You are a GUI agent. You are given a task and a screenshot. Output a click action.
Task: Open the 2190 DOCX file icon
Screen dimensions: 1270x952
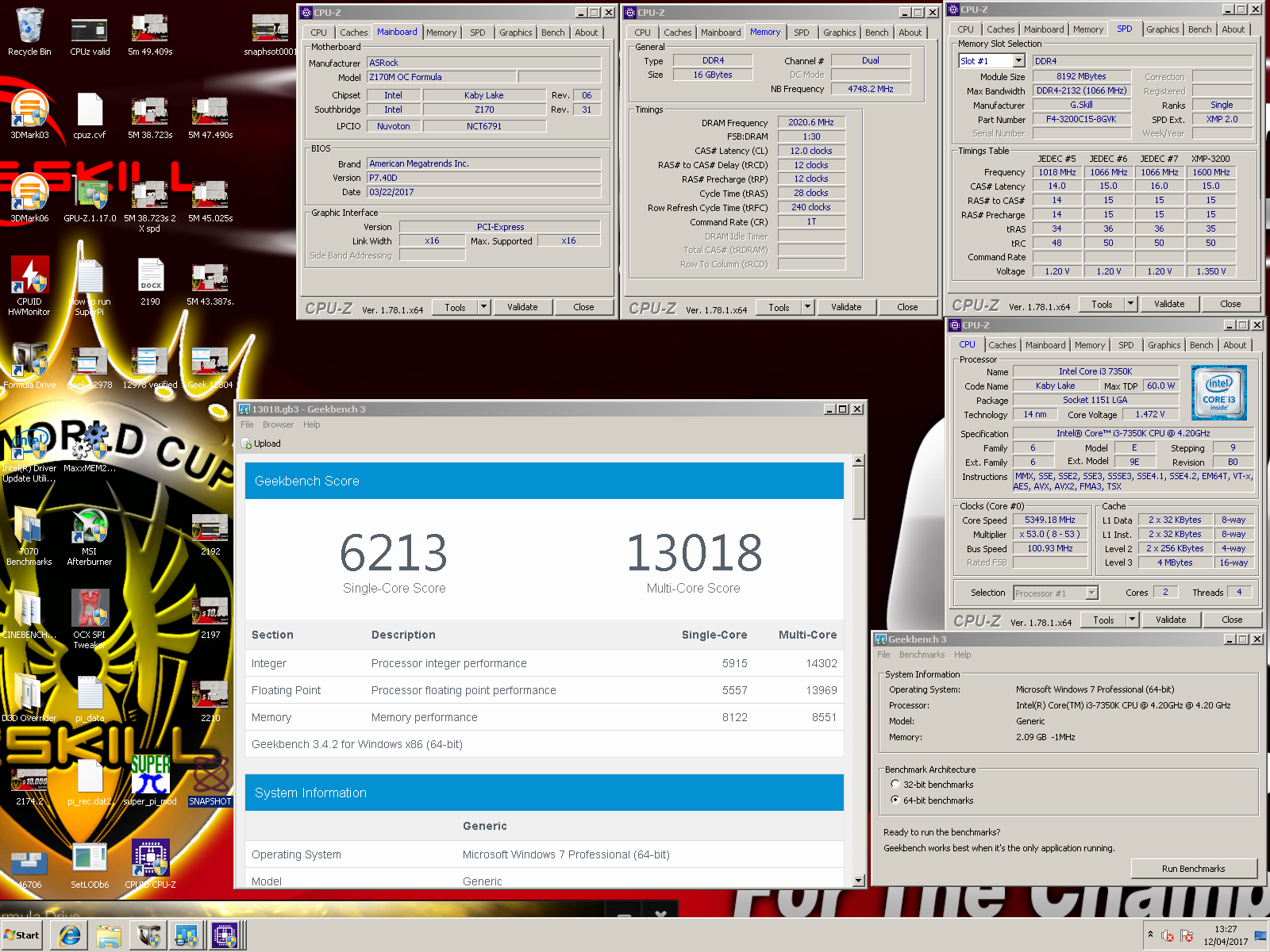tap(150, 282)
